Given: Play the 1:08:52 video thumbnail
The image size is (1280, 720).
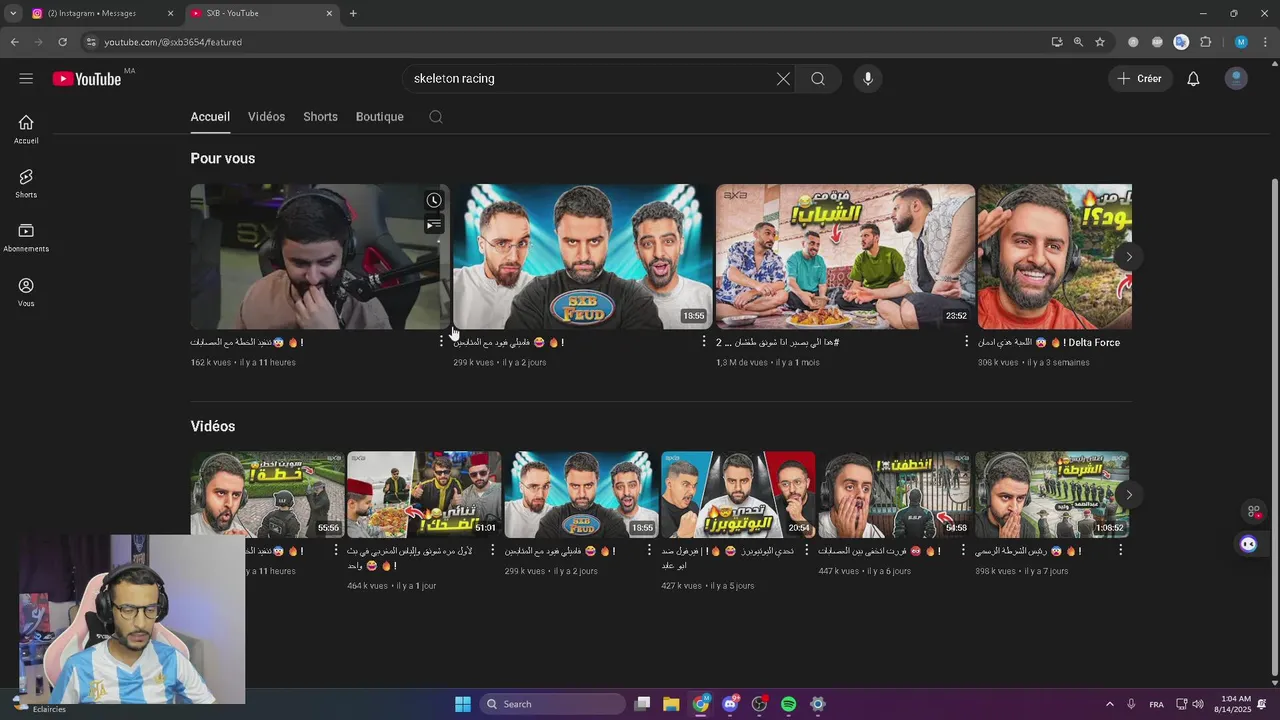Looking at the screenshot, I should [1052, 495].
